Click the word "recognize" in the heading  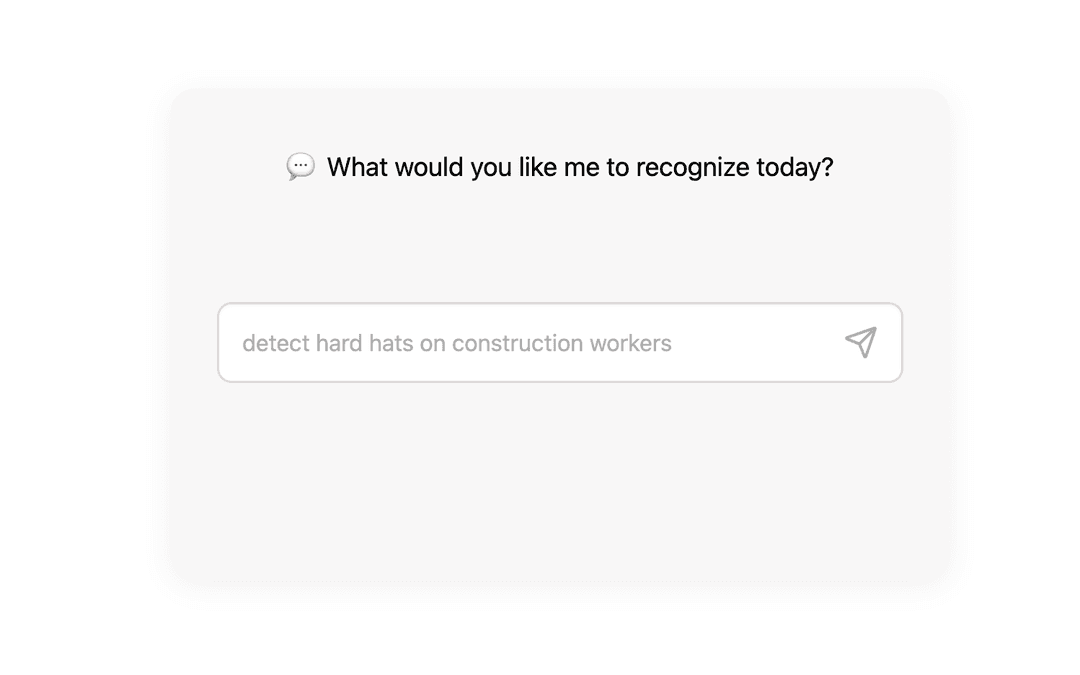point(692,167)
